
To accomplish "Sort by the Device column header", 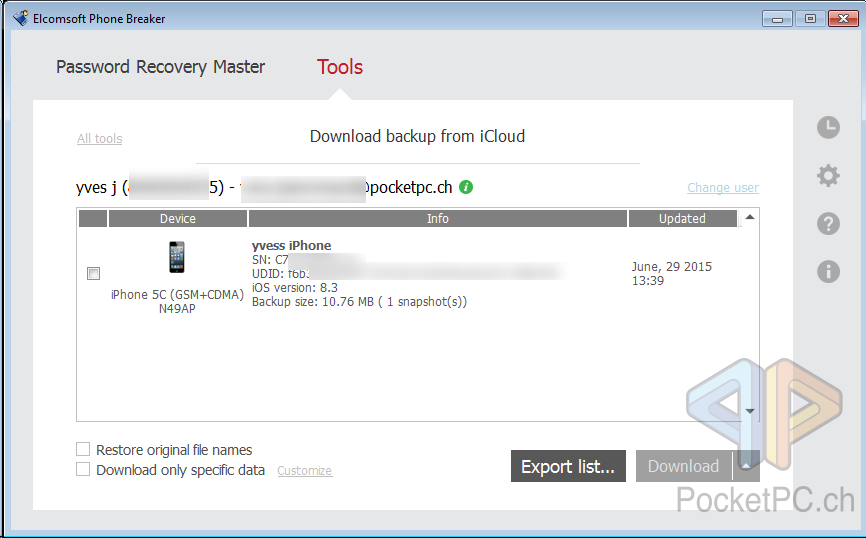I will pyautogui.click(x=178, y=219).
